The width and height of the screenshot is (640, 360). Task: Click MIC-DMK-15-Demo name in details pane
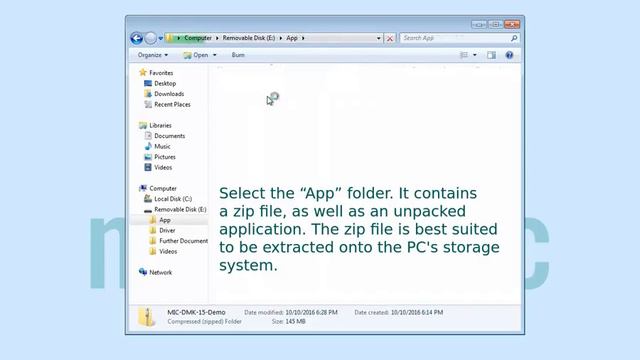pos(196,312)
